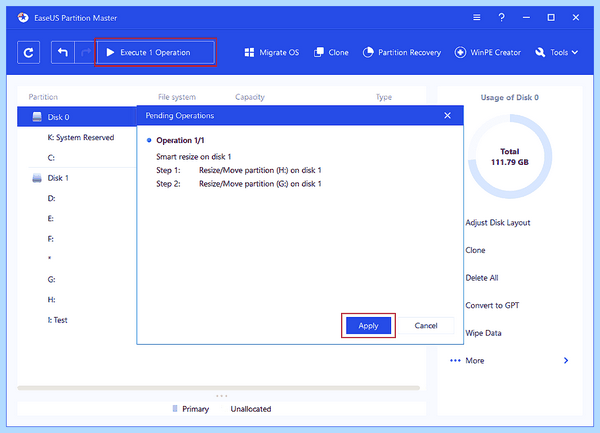The height and width of the screenshot is (433, 600).
Task: Click the Capacity column header
Action: [249, 97]
